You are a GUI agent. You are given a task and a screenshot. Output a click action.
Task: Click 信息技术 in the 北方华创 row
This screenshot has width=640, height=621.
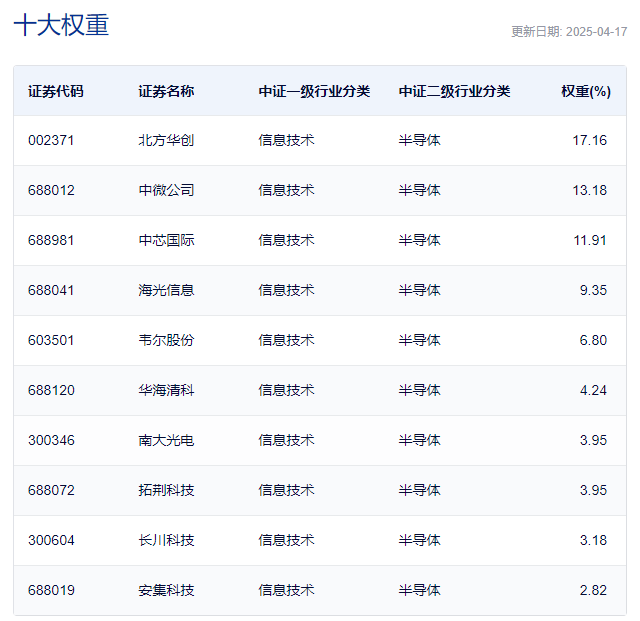click(287, 140)
